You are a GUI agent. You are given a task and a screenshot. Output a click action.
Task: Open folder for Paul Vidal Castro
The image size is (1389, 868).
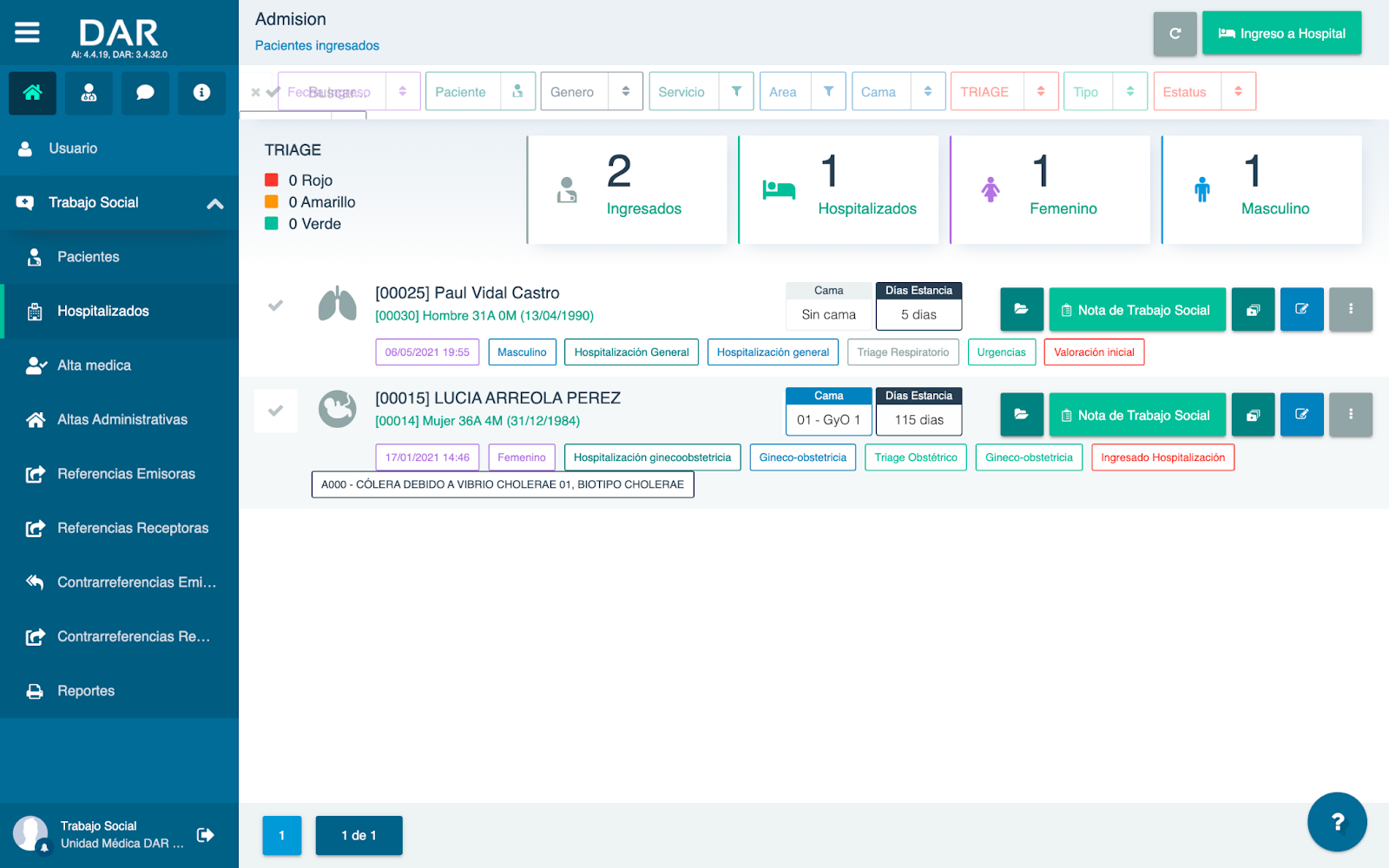pyautogui.click(x=1022, y=310)
